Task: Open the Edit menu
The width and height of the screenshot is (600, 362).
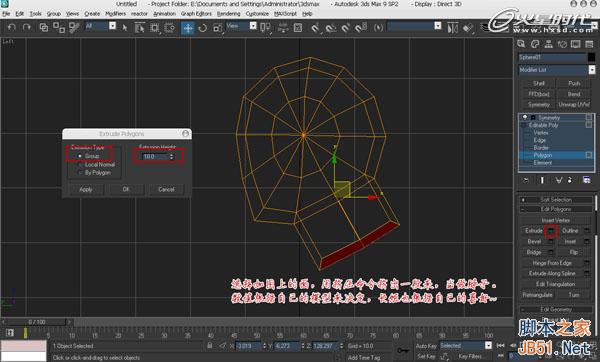Action: (x=20, y=14)
